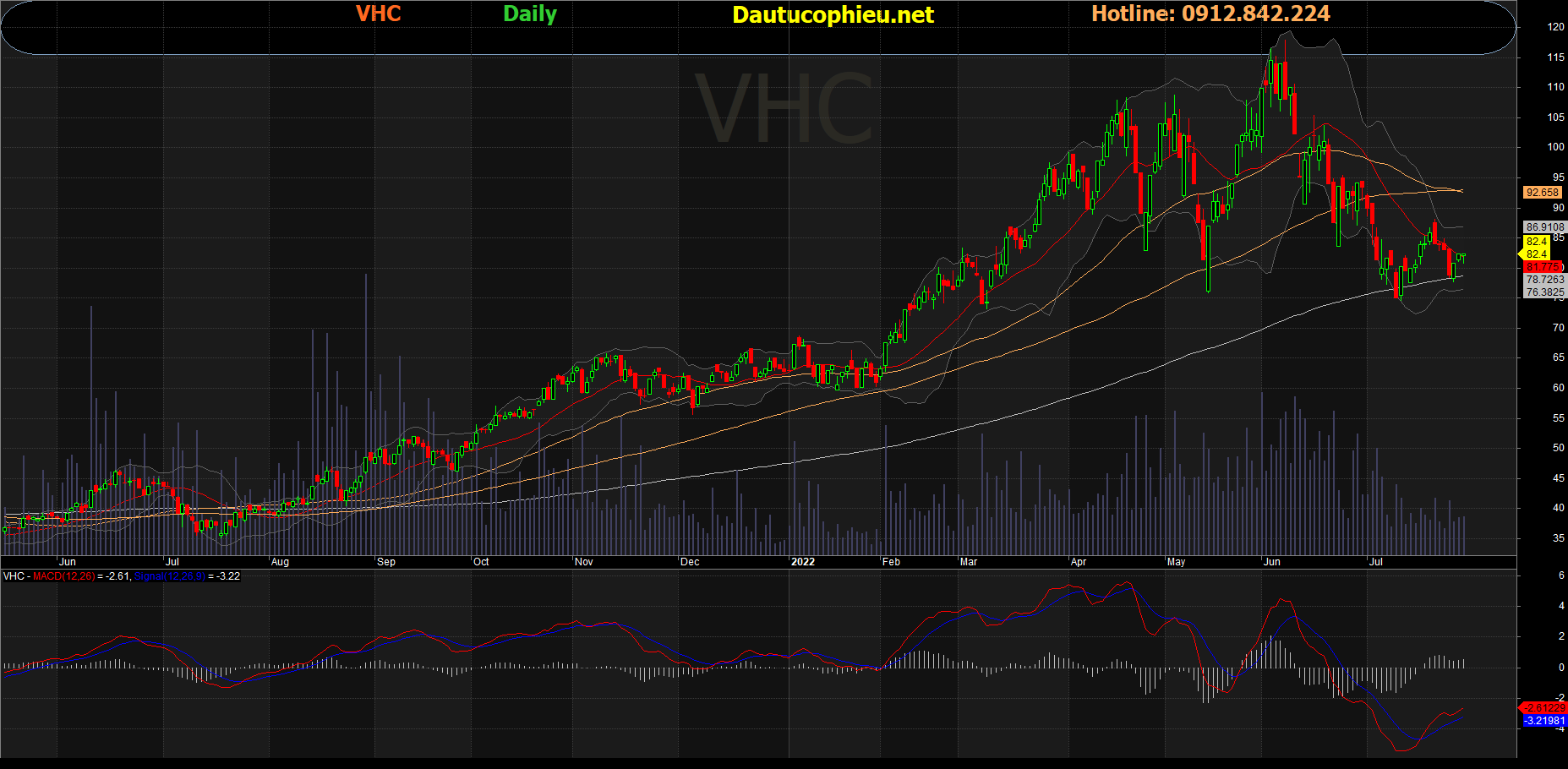This screenshot has height=769, width=1568.
Task: Open the Dautucophieu.net link in header
Action: (x=833, y=15)
